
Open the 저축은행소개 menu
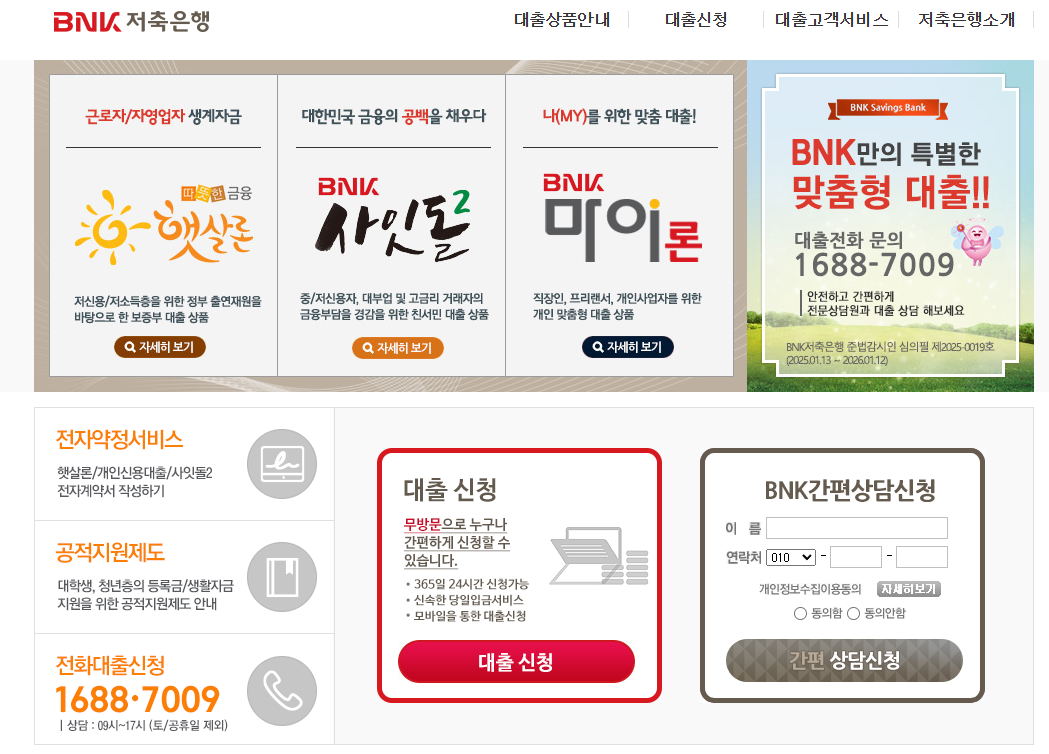[967, 20]
